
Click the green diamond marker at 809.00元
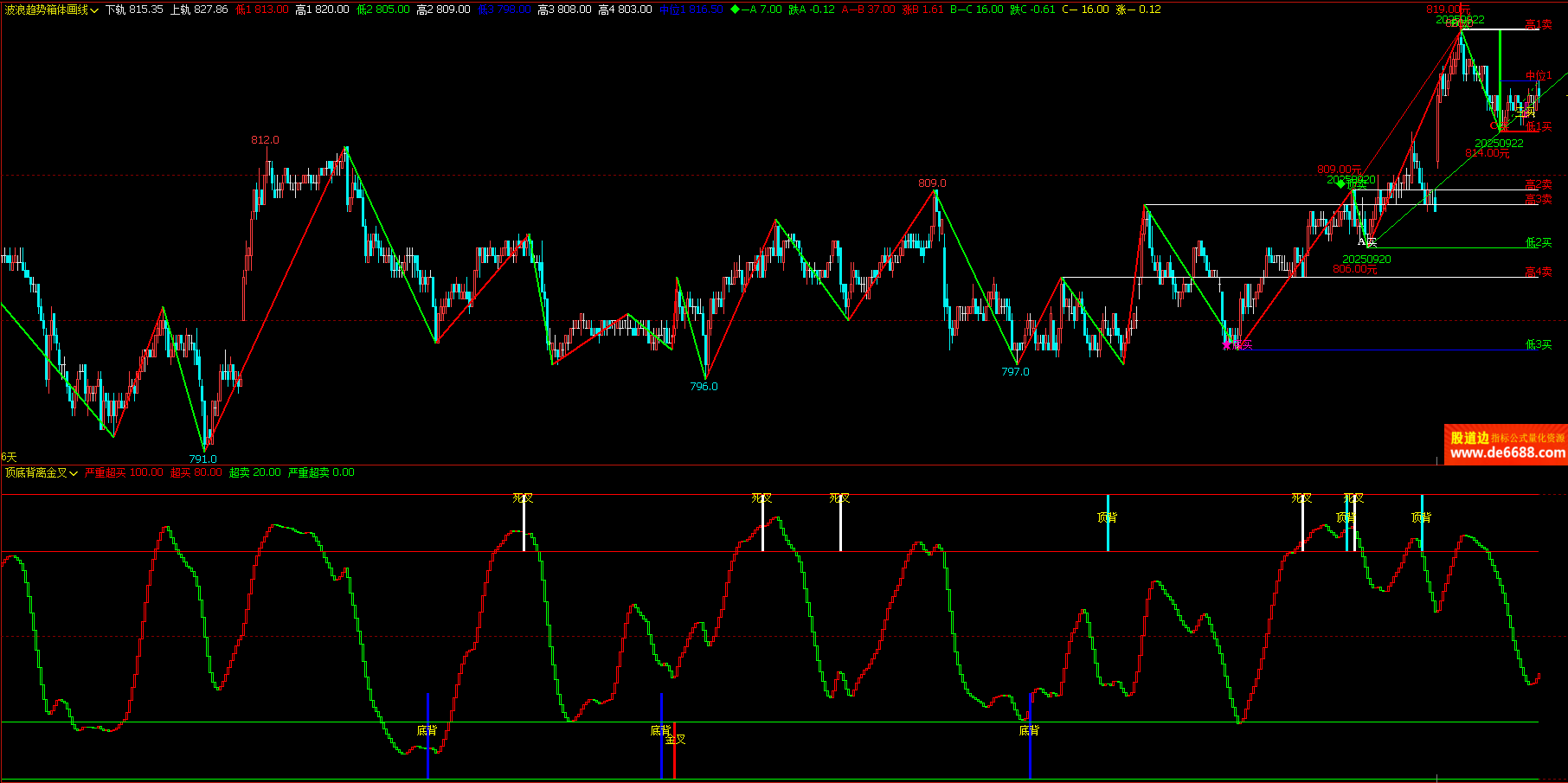[1340, 183]
